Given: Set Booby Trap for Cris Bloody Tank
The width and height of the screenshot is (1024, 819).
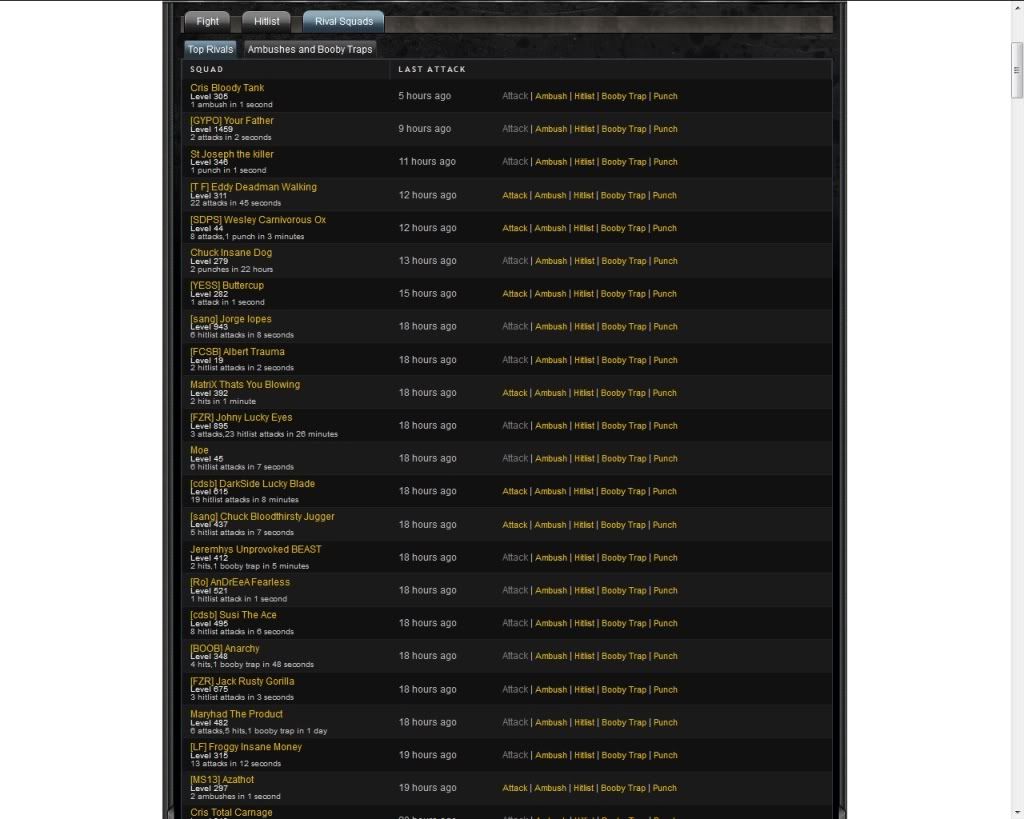Looking at the screenshot, I should pyautogui.click(x=624, y=96).
